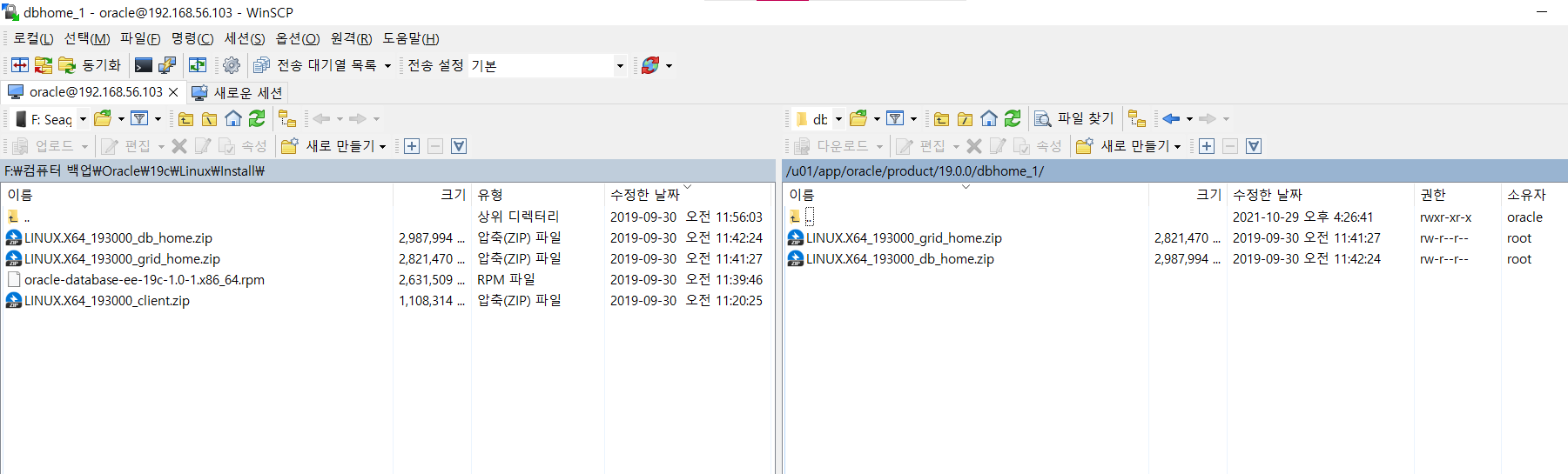This screenshot has width=1568, height=474.
Task: Expand the 전송 대기열 목록 dropdown arrow
Action: click(387, 66)
